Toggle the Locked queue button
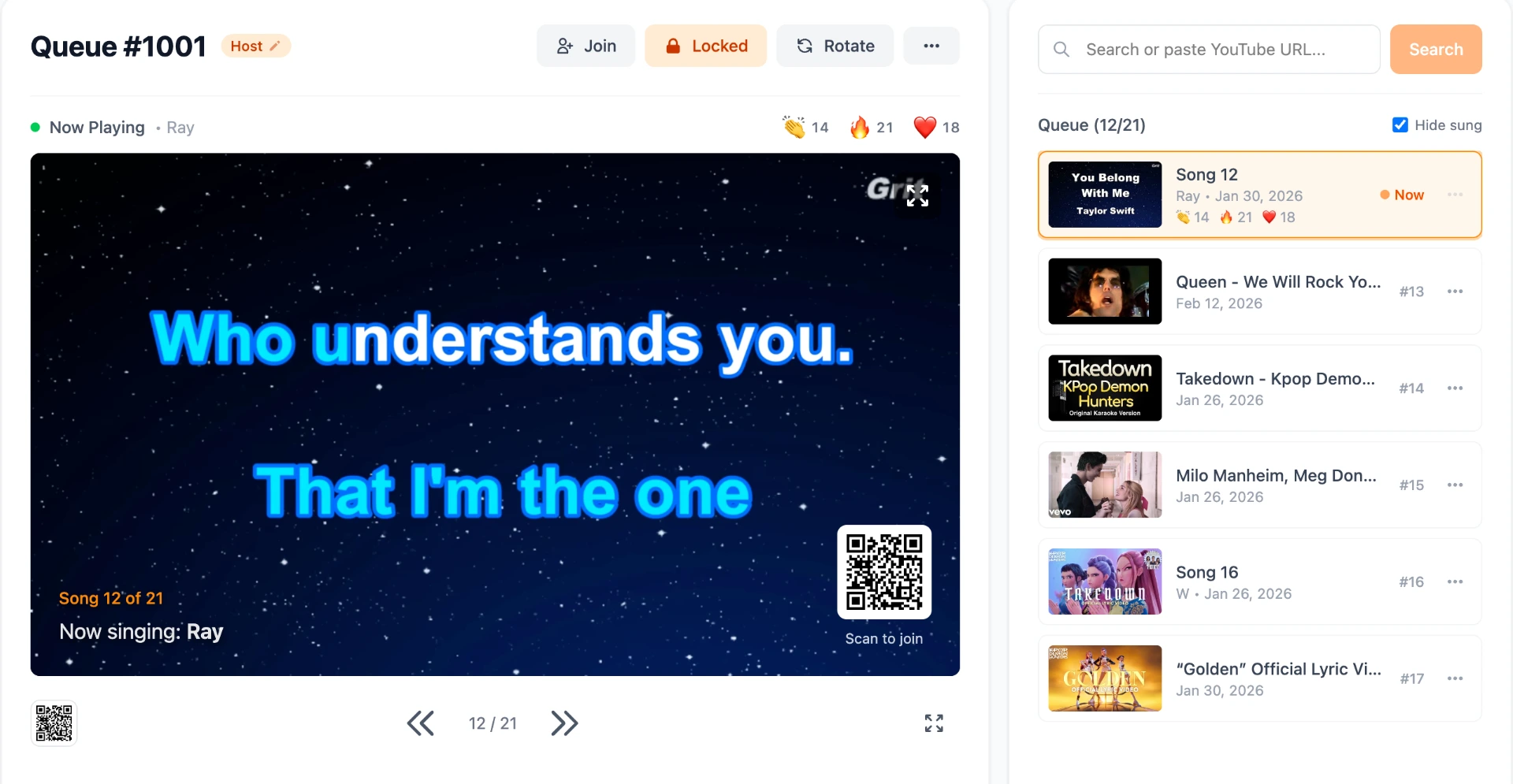This screenshot has height=784, width=1513. point(705,46)
